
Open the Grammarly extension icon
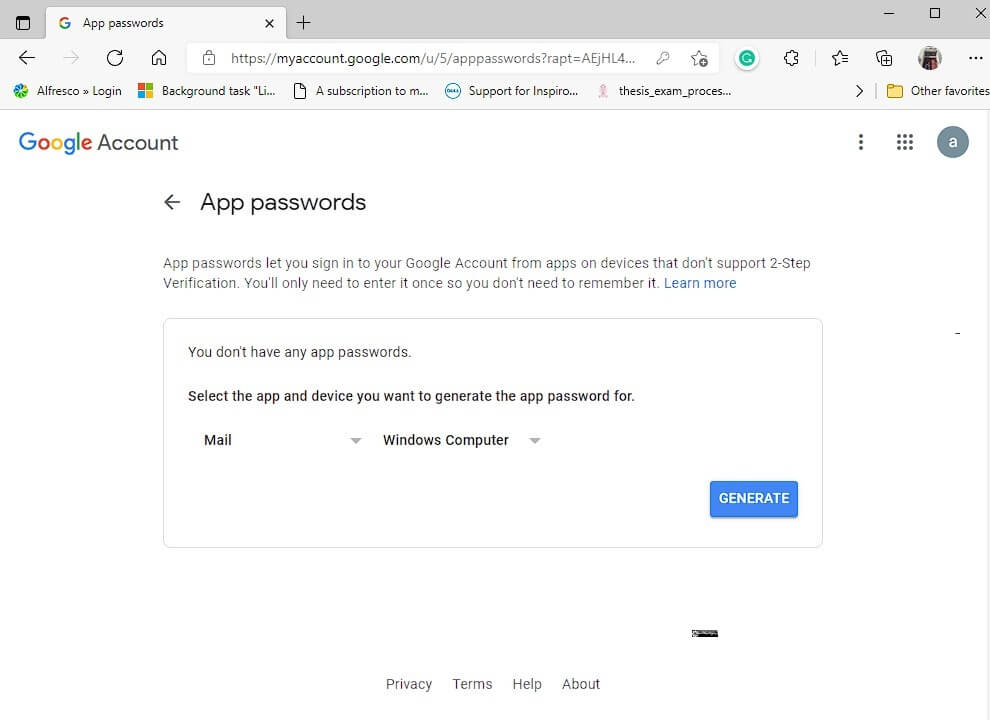tap(747, 58)
